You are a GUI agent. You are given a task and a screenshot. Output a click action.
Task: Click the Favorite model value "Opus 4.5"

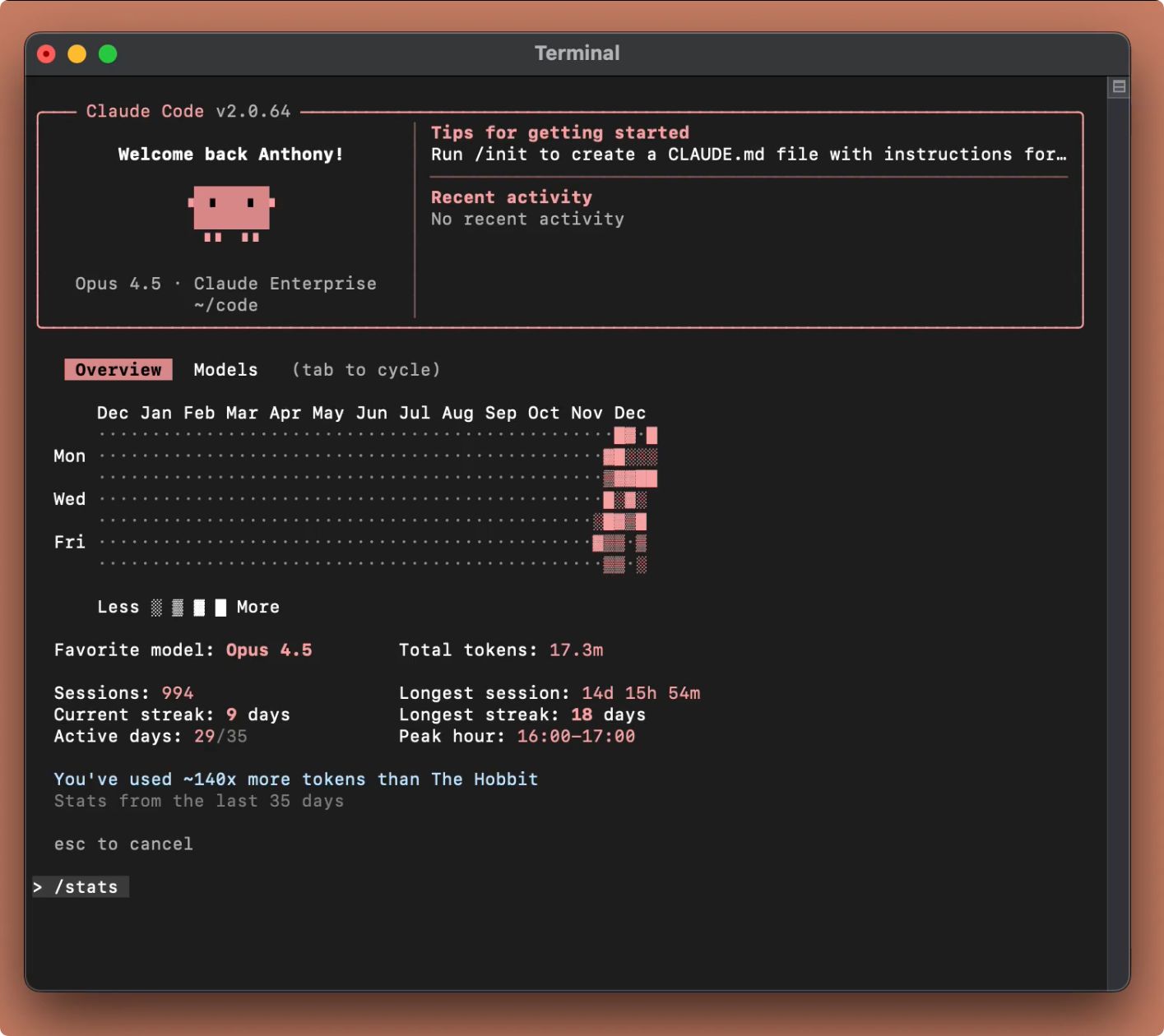point(269,650)
